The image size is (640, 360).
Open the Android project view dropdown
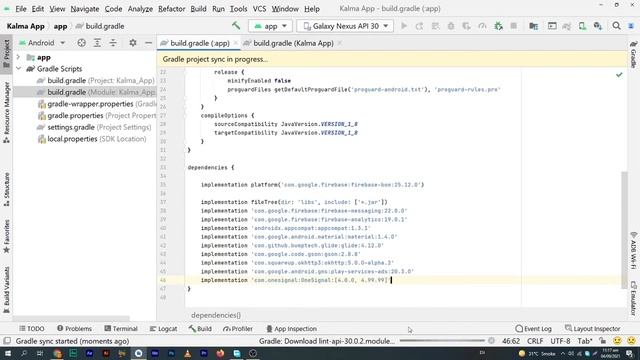pyautogui.click(x=42, y=43)
